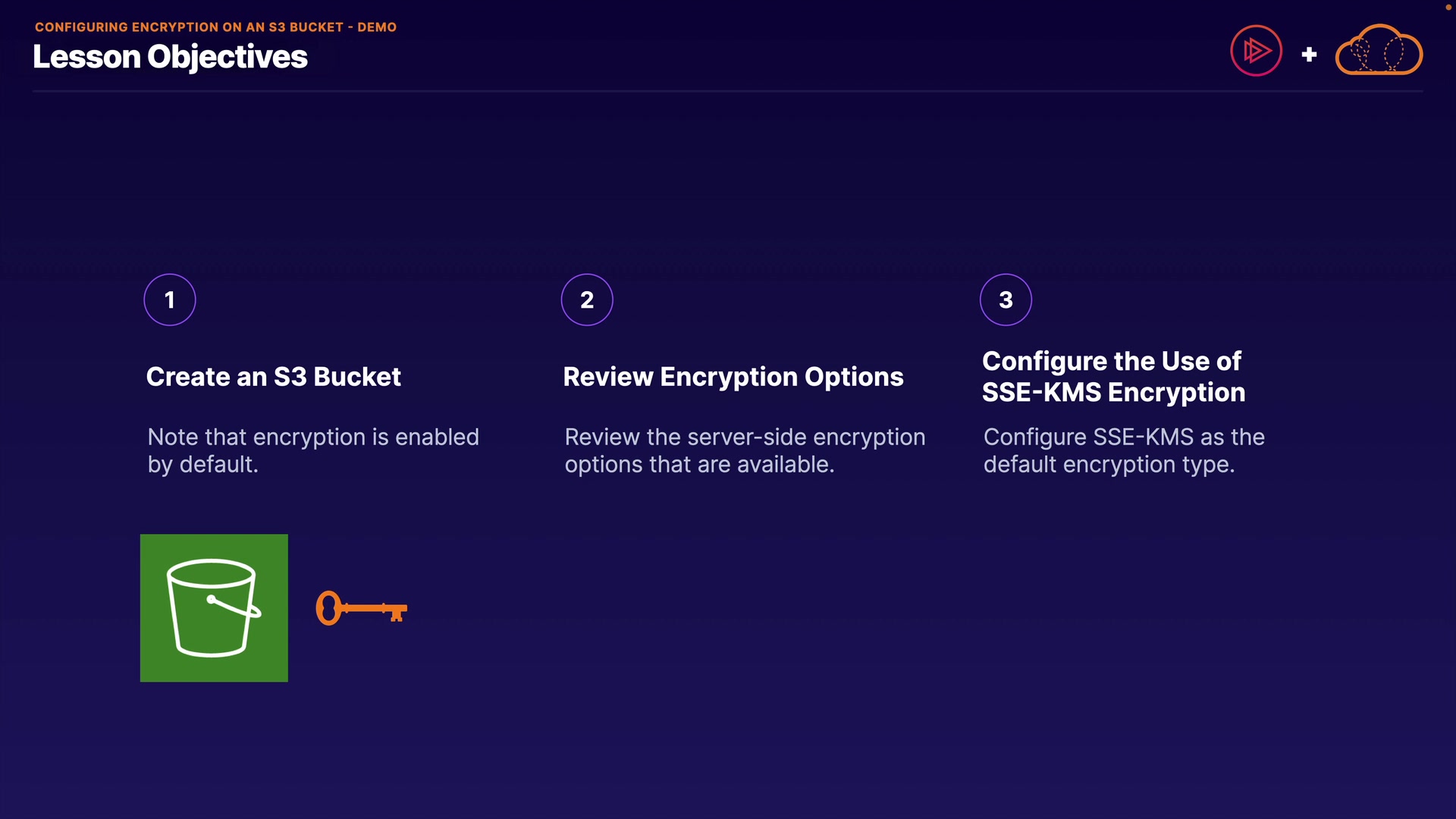Select the Review Encryption Options heading
The image size is (1456, 819).
[733, 377]
